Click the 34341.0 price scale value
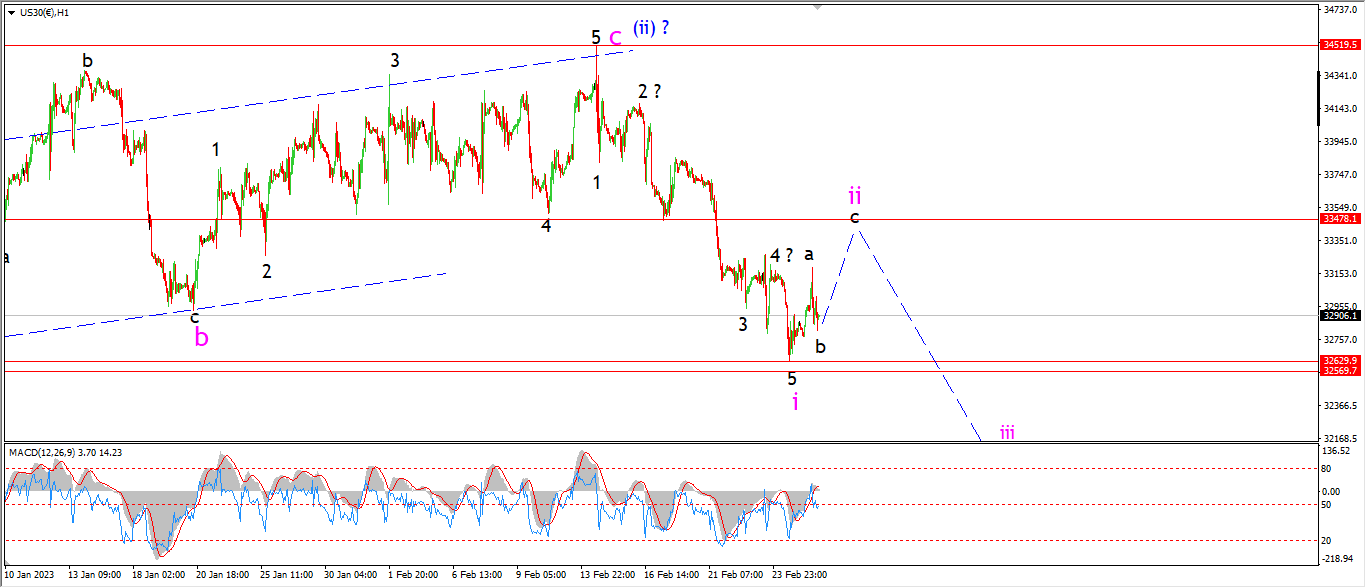This screenshot has width=1366, height=588. 1341,76
